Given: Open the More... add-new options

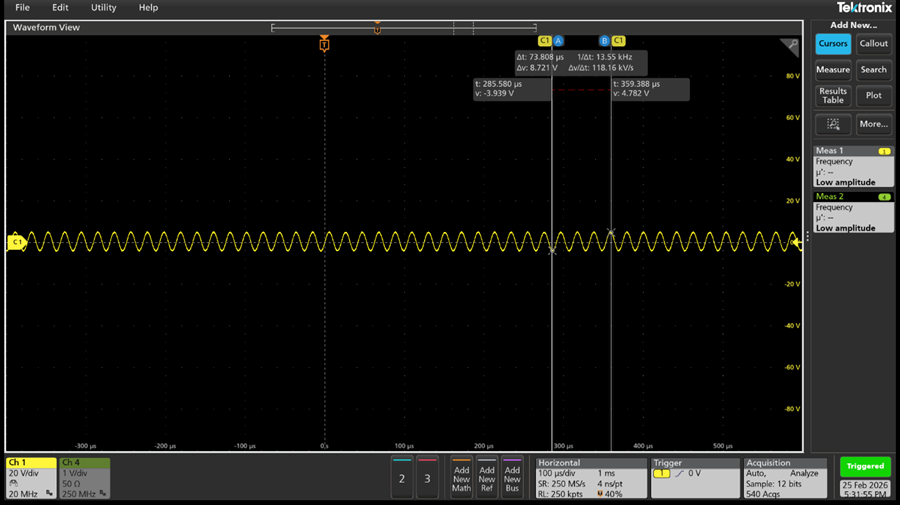Looking at the screenshot, I should (873, 124).
